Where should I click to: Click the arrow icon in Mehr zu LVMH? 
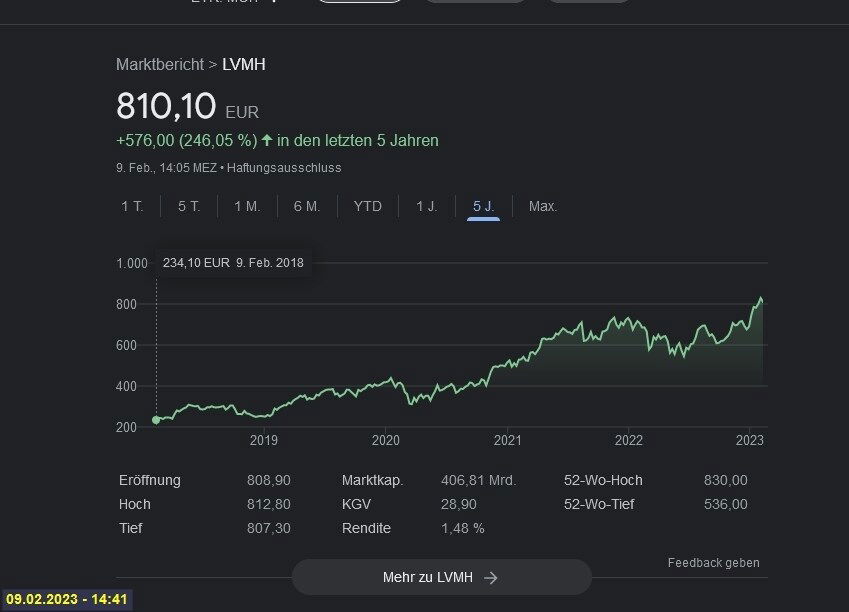[x=491, y=578]
